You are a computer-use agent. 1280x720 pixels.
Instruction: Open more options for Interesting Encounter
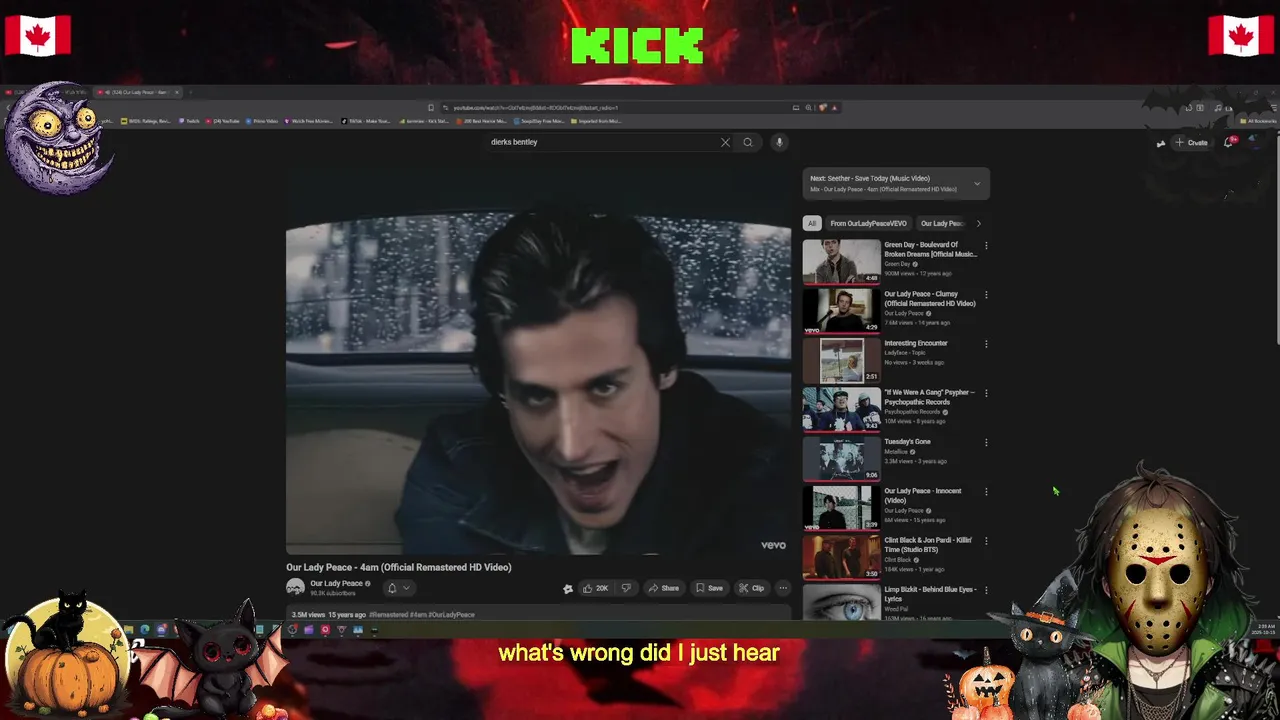pos(986,344)
